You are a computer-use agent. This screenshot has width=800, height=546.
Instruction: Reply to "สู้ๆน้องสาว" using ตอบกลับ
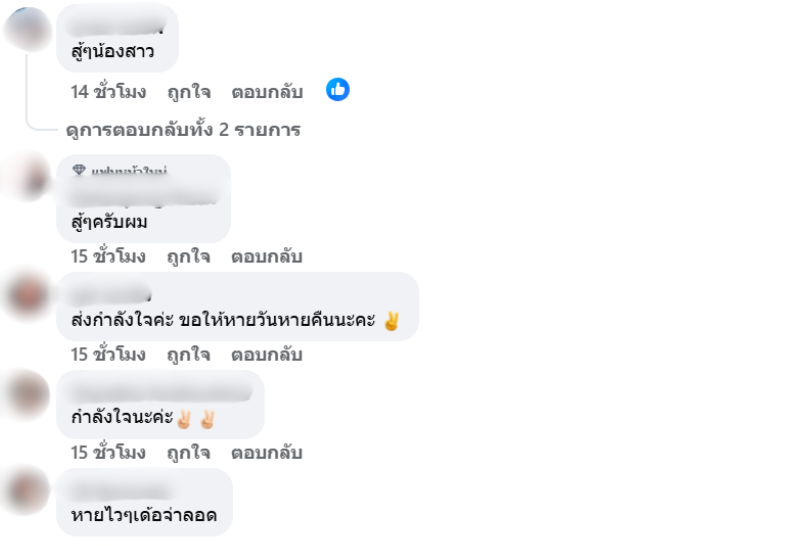266,92
